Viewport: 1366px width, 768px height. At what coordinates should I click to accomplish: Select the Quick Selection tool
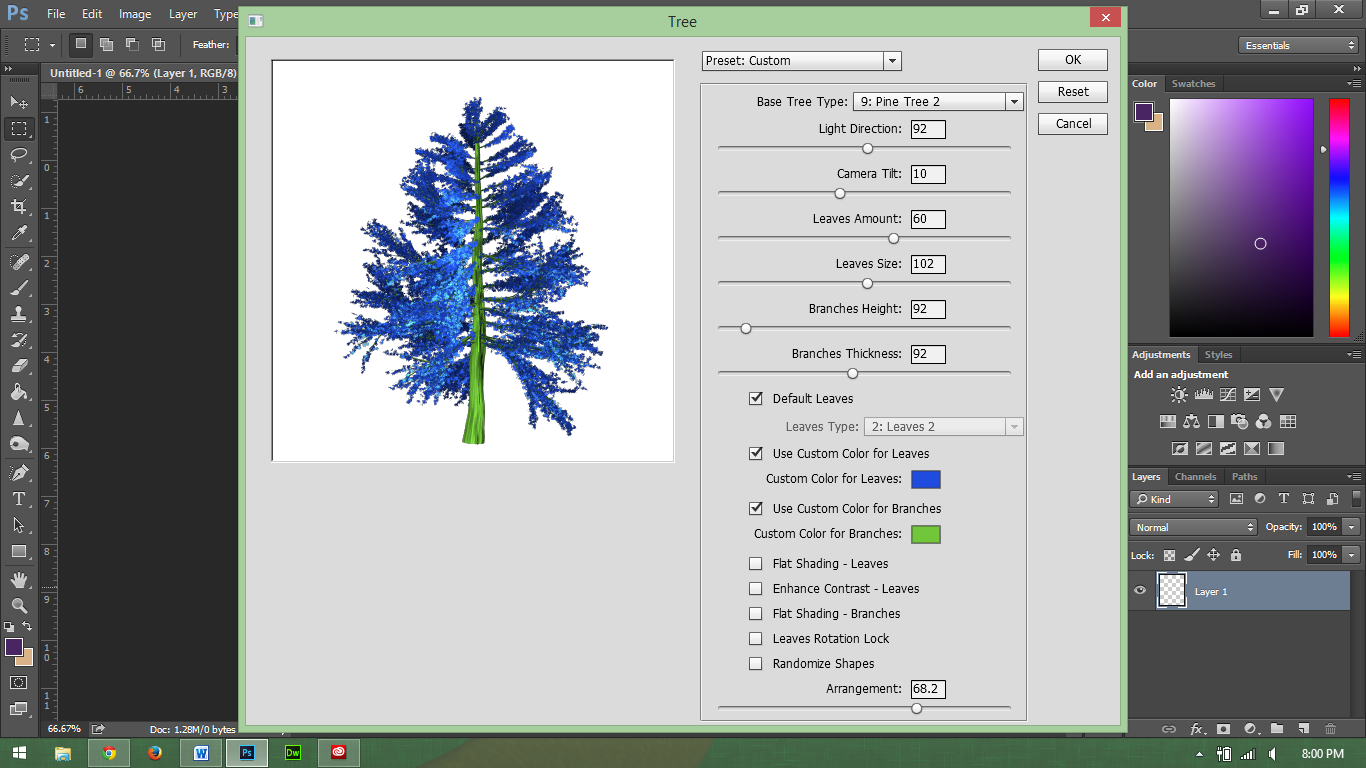pos(18,180)
